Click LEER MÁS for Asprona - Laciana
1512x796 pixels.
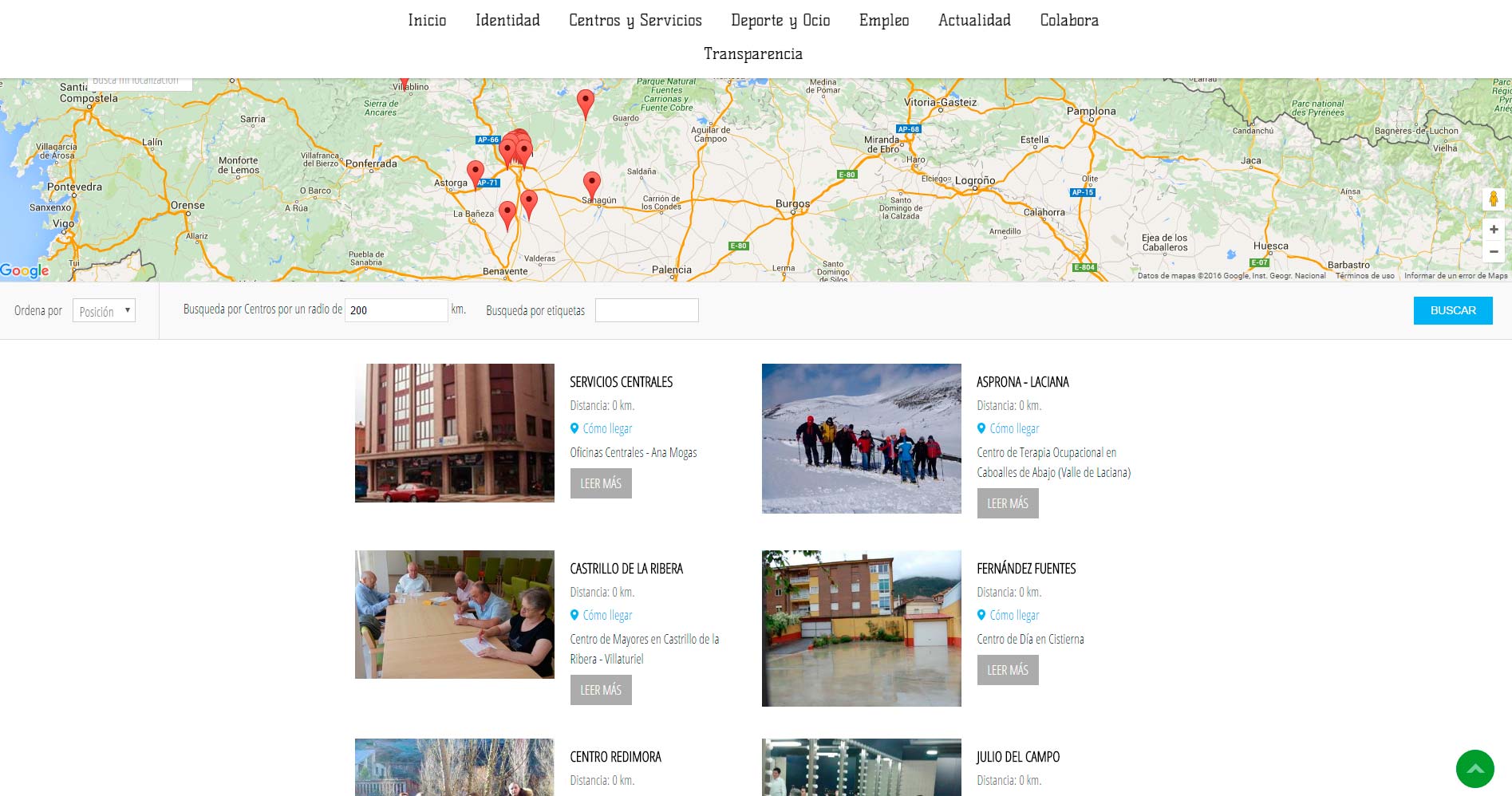click(x=1008, y=503)
